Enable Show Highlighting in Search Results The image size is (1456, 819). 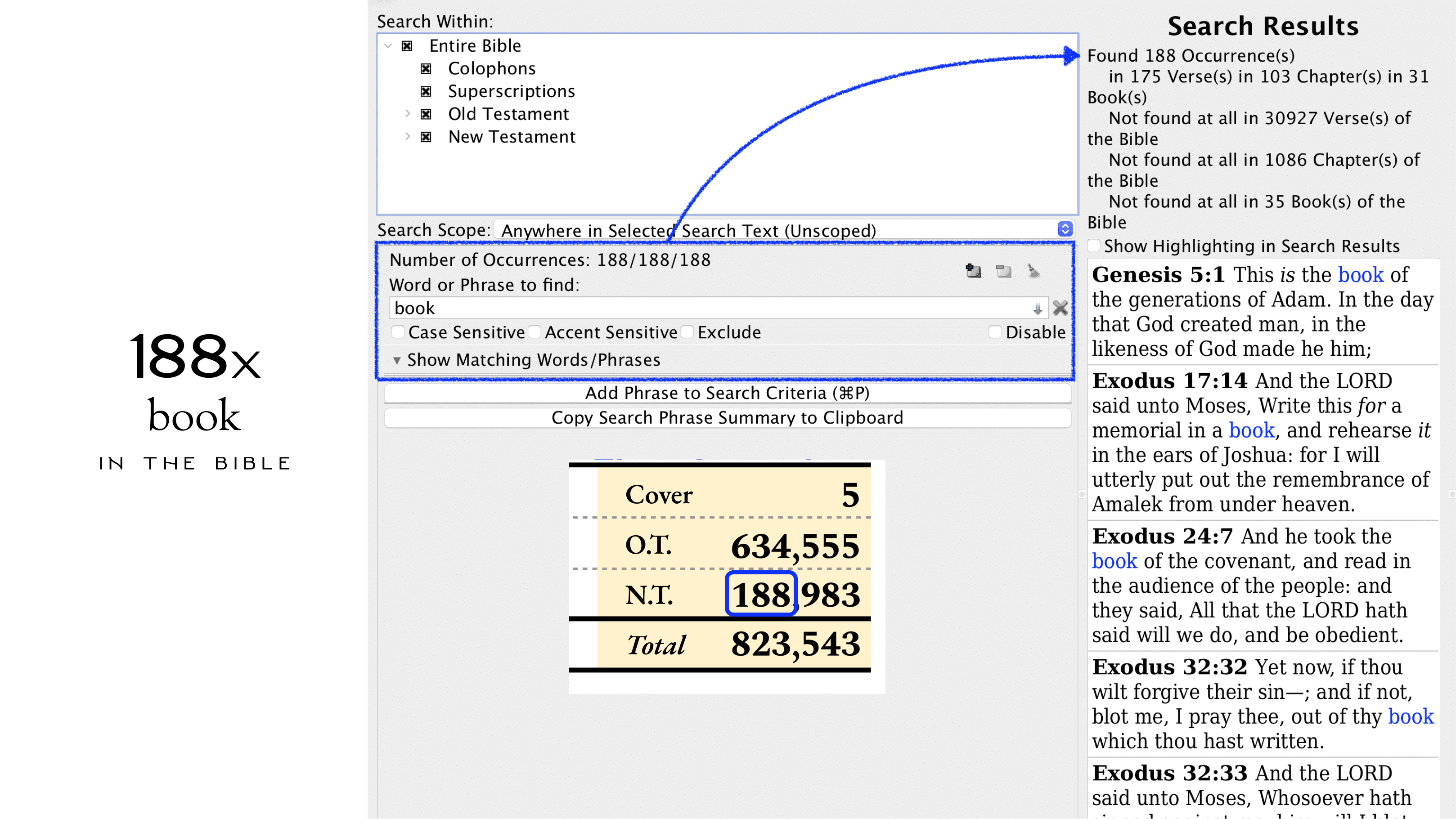1094,246
